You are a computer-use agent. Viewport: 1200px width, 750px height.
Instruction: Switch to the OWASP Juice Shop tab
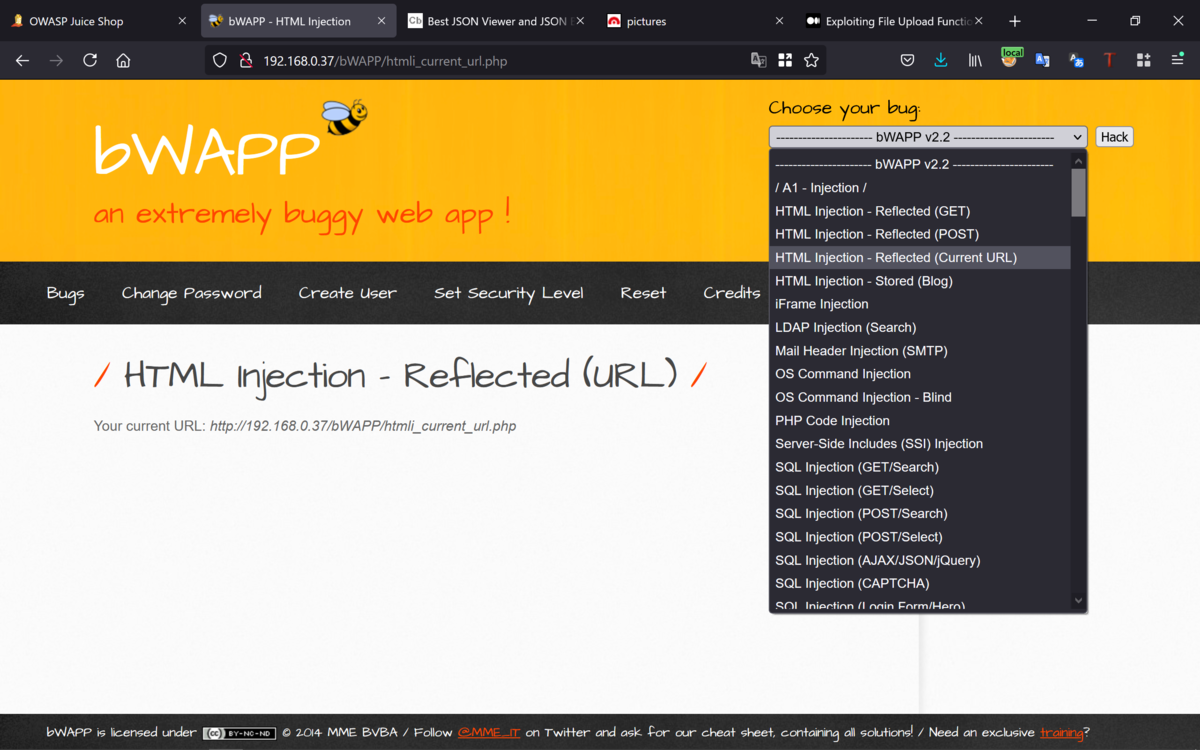tap(99, 21)
